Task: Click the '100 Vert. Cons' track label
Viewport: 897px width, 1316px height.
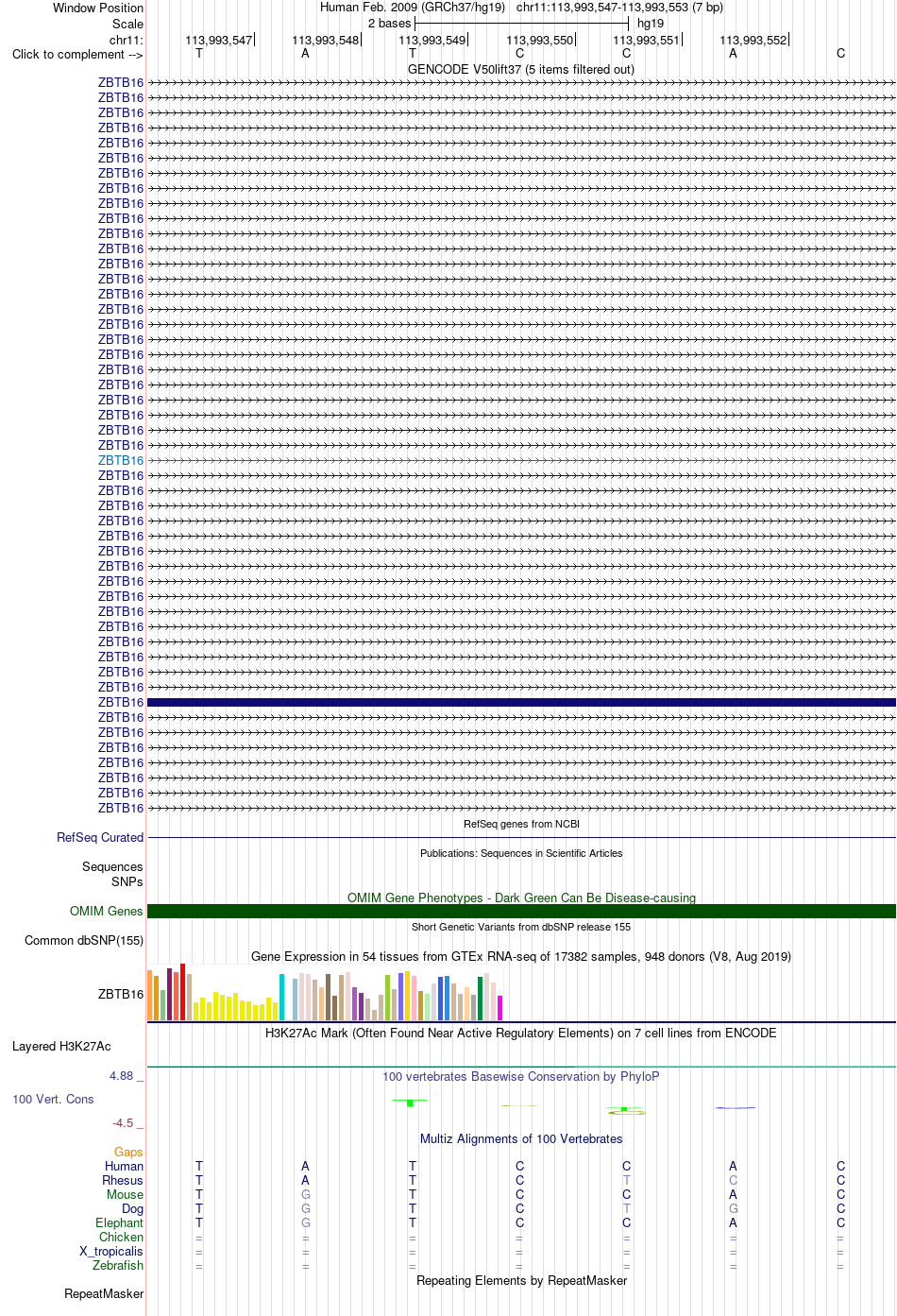Action: [53, 1099]
